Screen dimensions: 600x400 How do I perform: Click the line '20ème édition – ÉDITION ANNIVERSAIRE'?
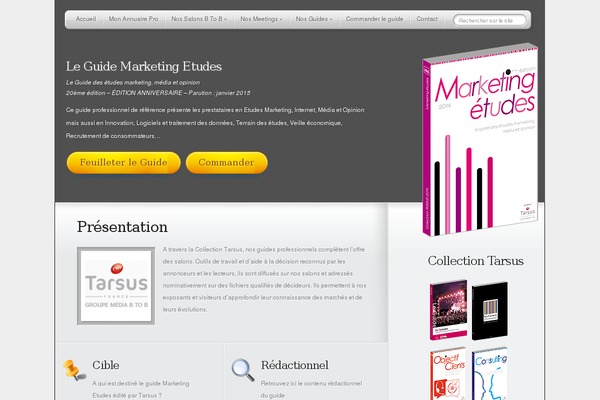[124, 93]
